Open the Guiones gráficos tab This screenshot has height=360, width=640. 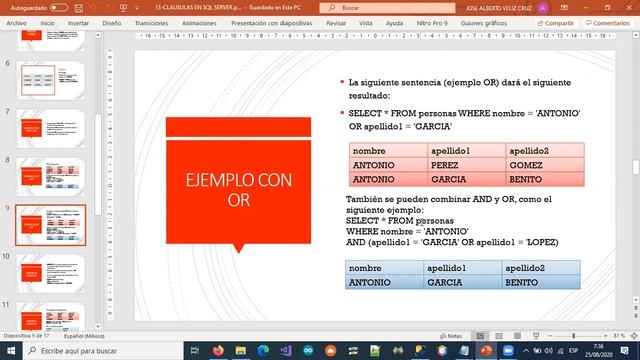pos(484,23)
